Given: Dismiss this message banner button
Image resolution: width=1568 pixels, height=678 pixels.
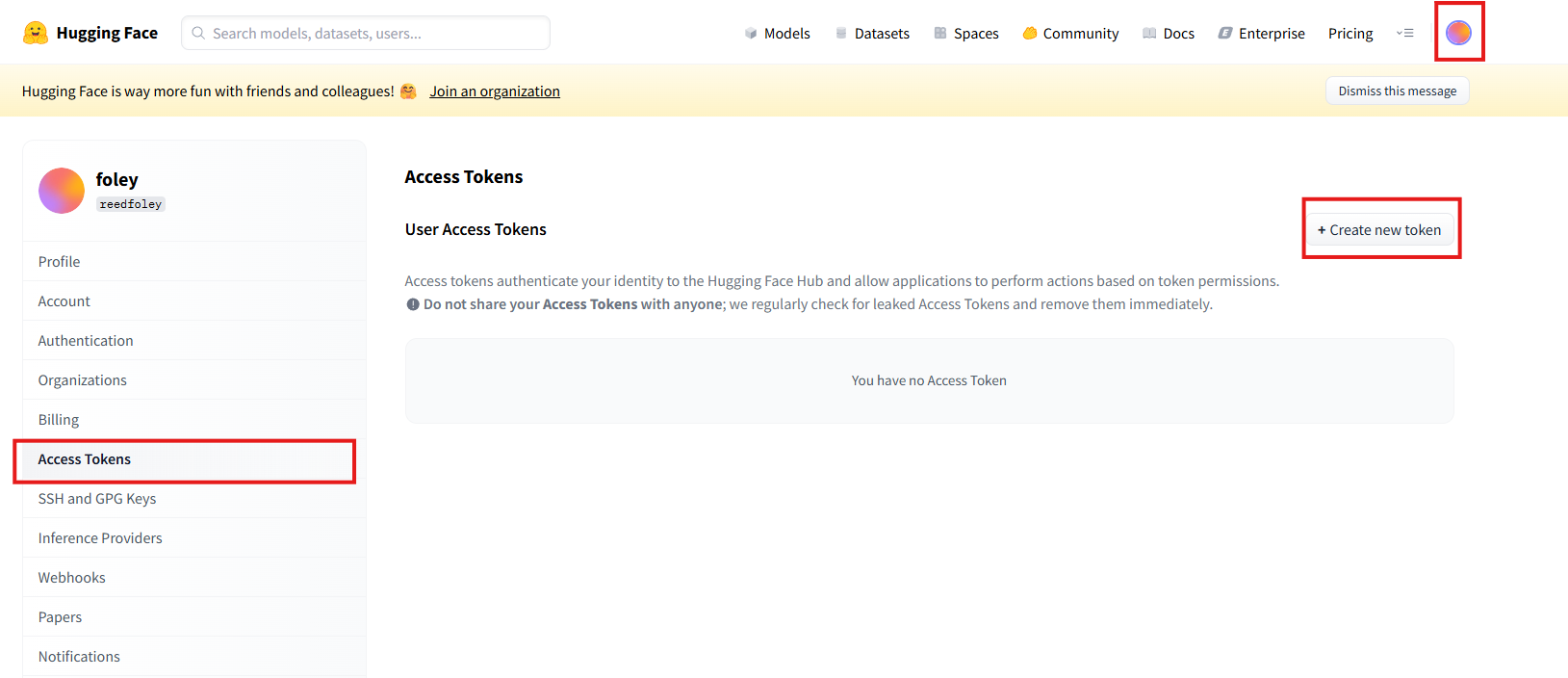Looking at the screenshot, I should (x=1398, y=91).
